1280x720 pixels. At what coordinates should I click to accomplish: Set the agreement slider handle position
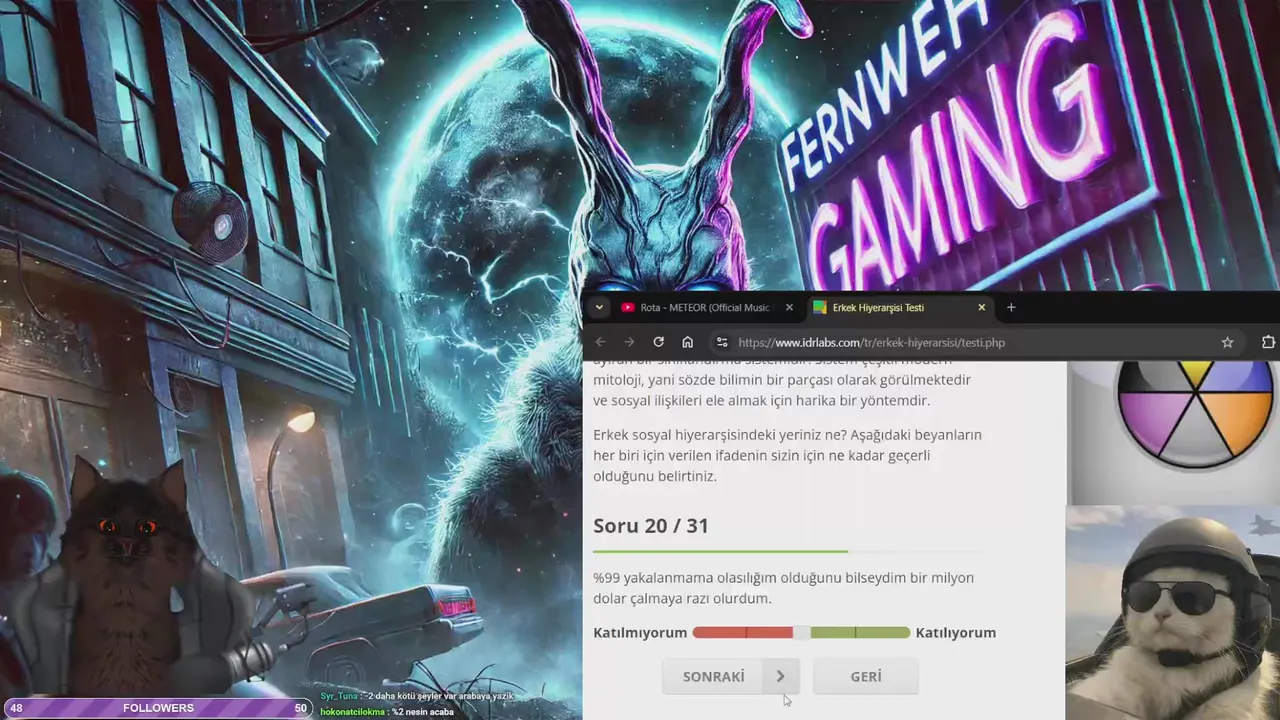[801, 632]
